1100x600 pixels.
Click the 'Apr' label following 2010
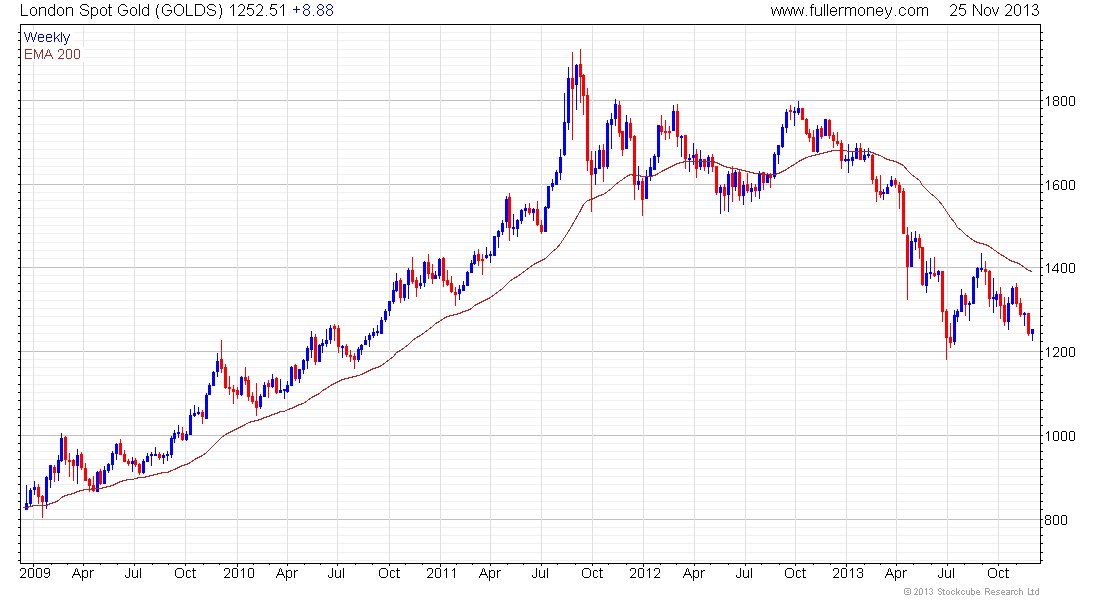[286, 574]
